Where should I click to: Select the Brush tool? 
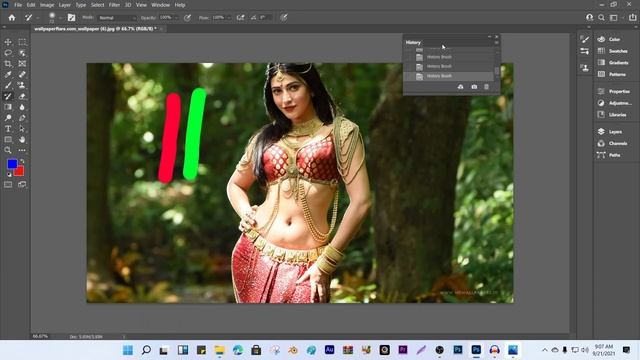[x=8, y=85]
